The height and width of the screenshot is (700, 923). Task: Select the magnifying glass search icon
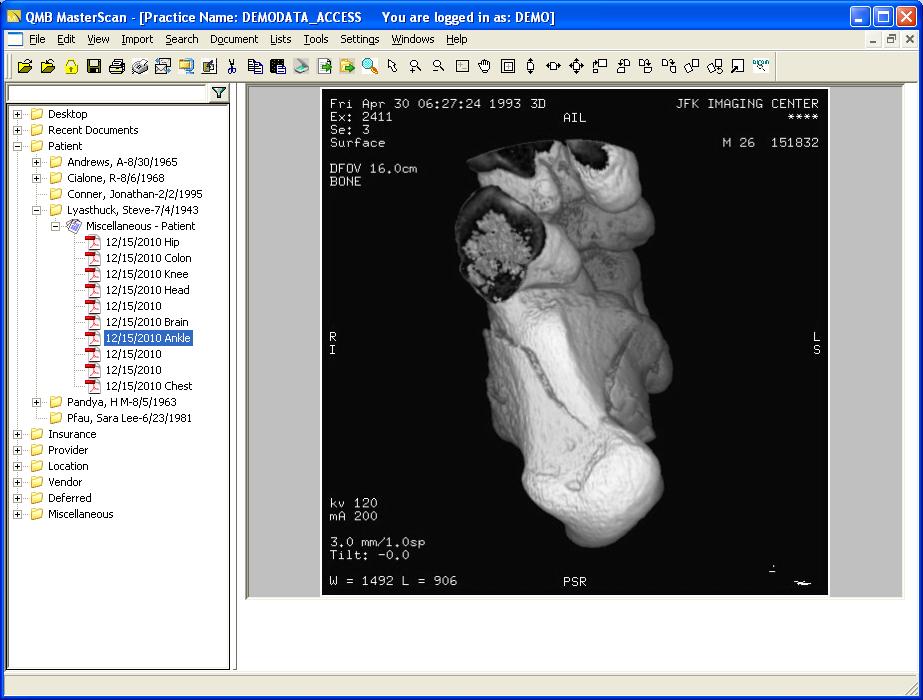[370, 67]
